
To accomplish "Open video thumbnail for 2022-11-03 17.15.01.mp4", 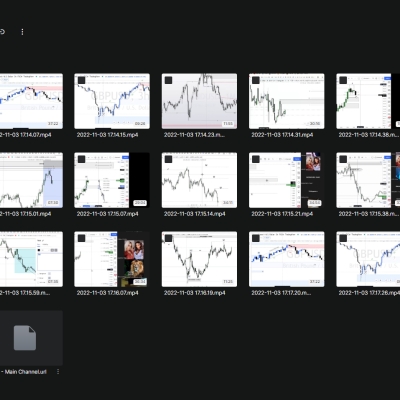I will pos(31,180).
